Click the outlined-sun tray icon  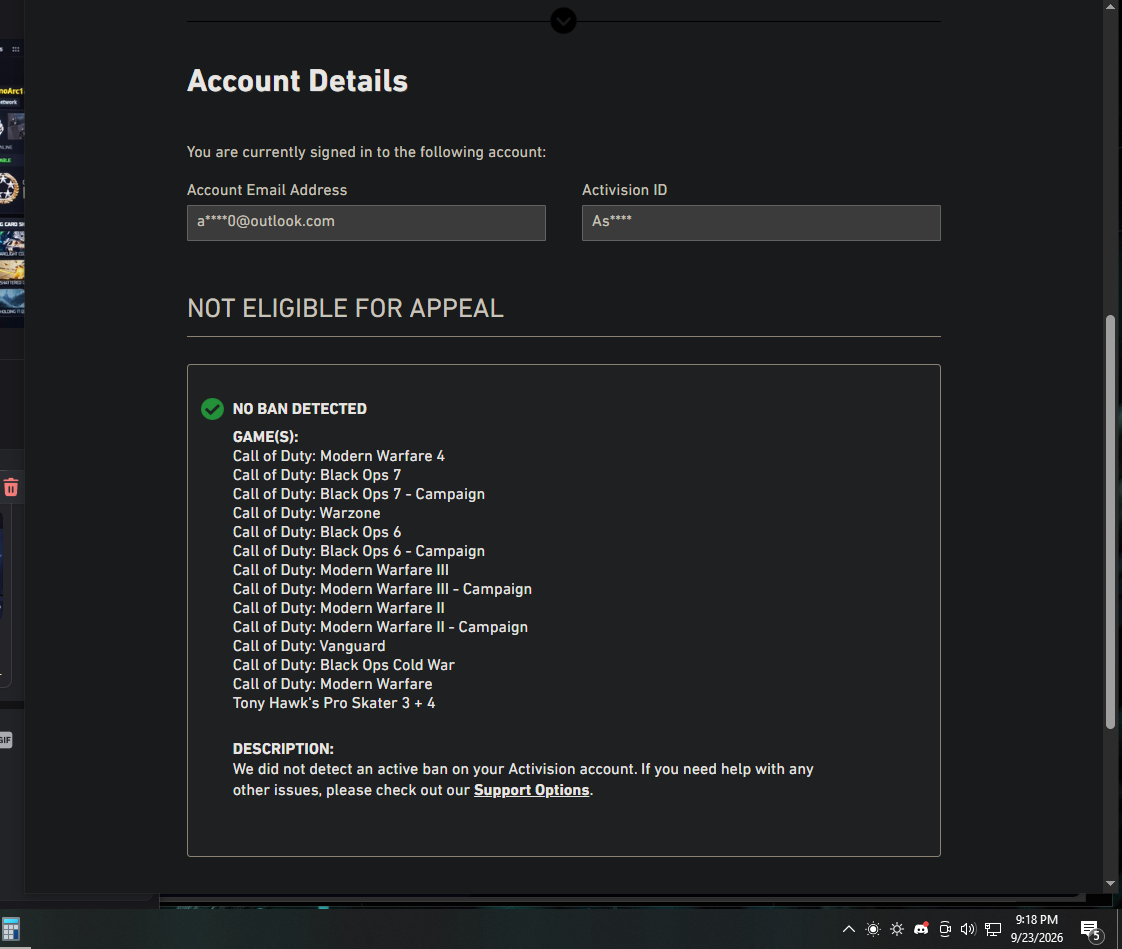click(897, 929)
